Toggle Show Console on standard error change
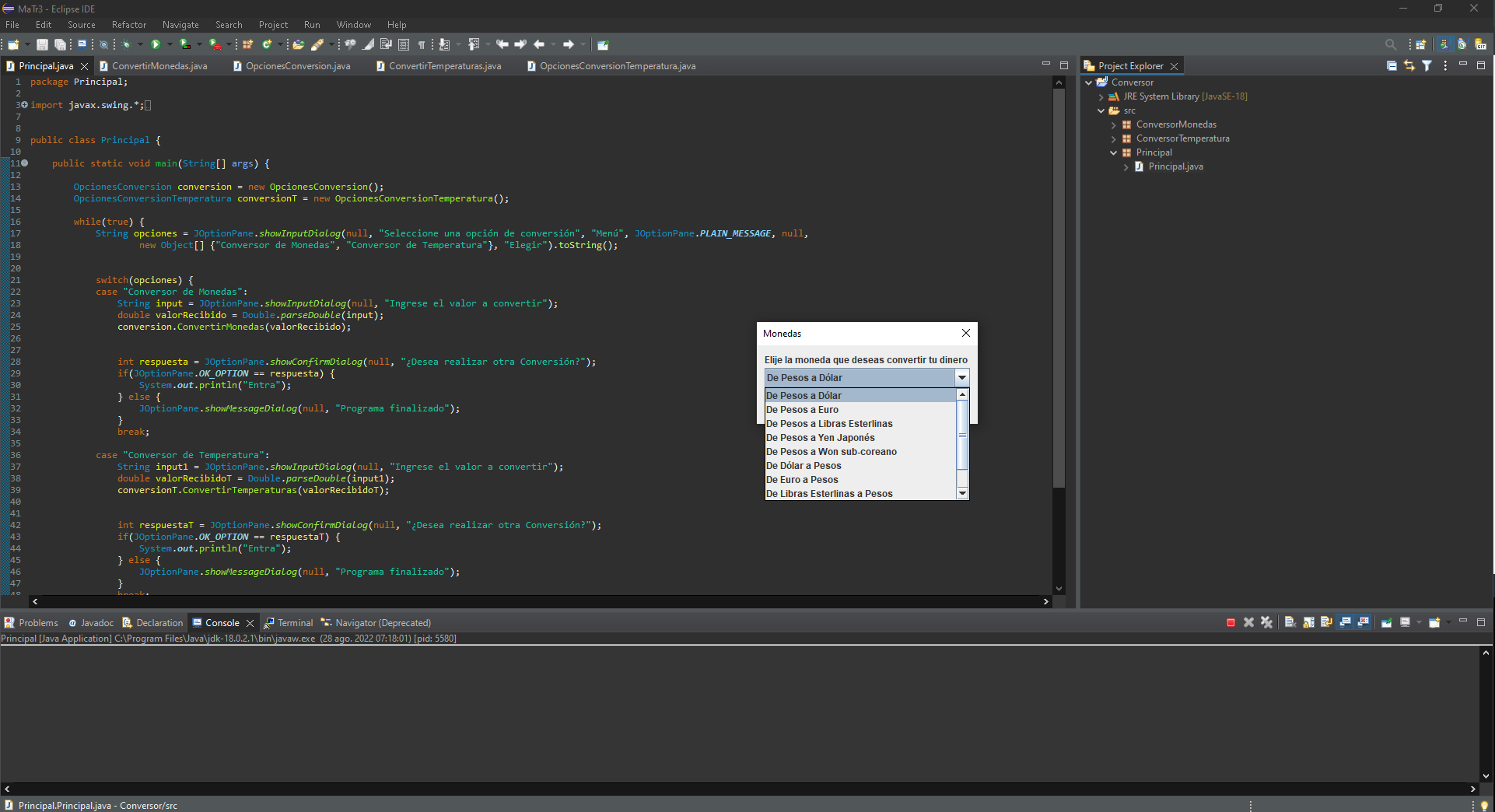This screenshot has height=812, width=1495. click(1363, 623)
